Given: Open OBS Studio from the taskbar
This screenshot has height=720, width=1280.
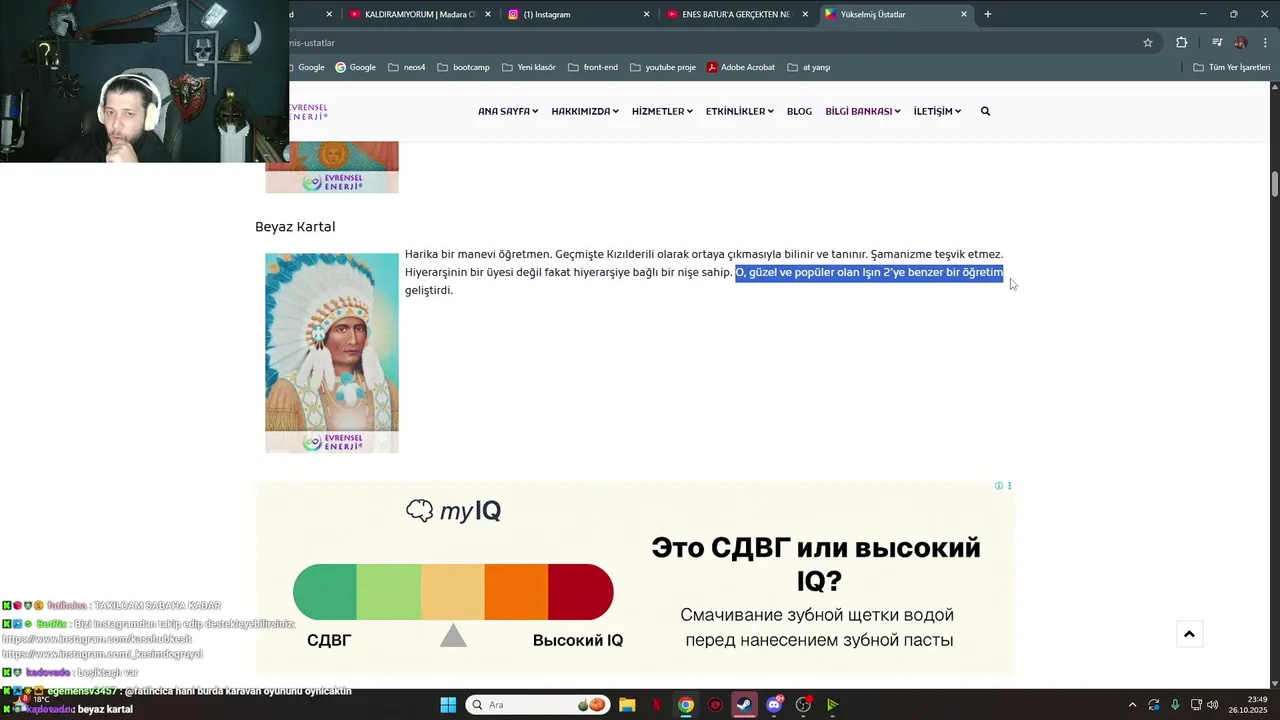Looking at the screenshot, I should click(803, 705).
